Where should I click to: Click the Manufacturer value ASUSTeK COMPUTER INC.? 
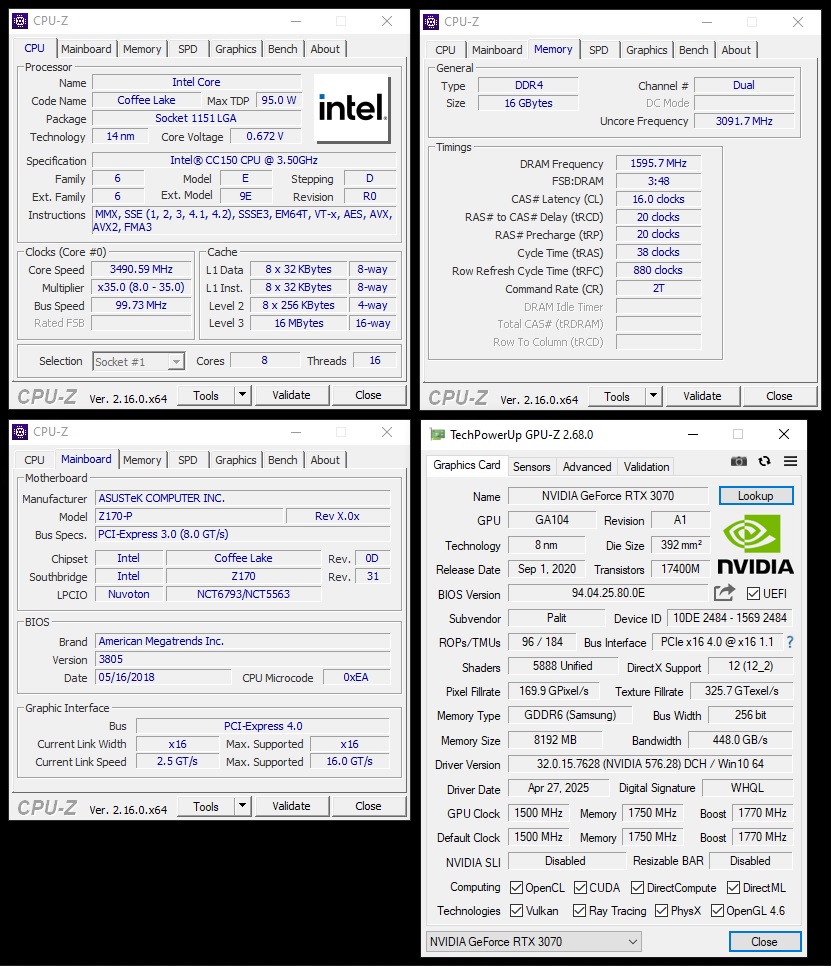(x=243, y=498)
